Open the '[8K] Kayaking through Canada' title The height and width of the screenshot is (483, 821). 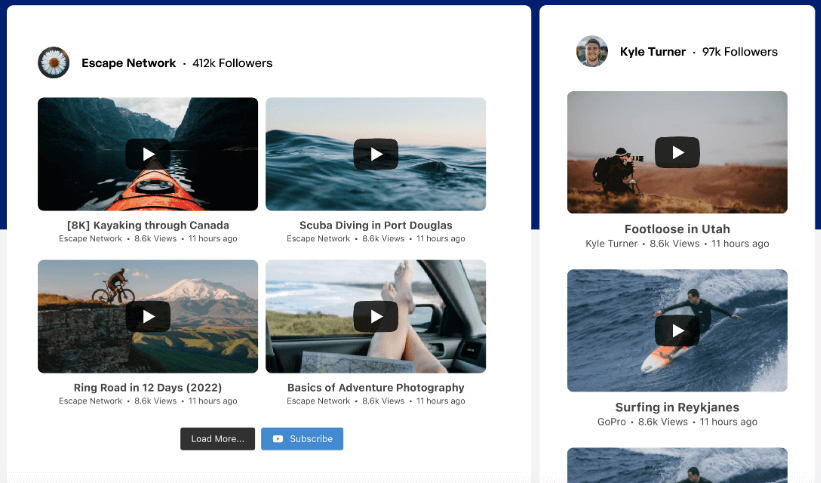pos(148,225)
